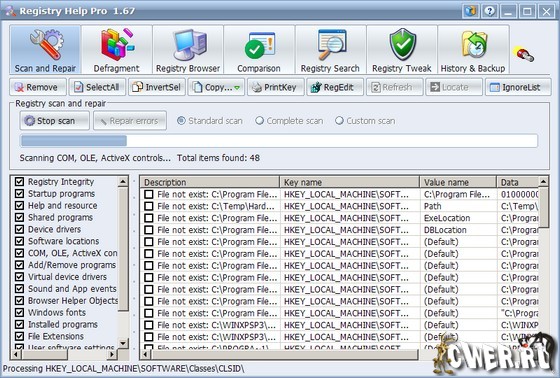Toggle Virtual device drivers checkbox
The width and height of the screenshot is (560, 378).
click(x=19, y=277)
